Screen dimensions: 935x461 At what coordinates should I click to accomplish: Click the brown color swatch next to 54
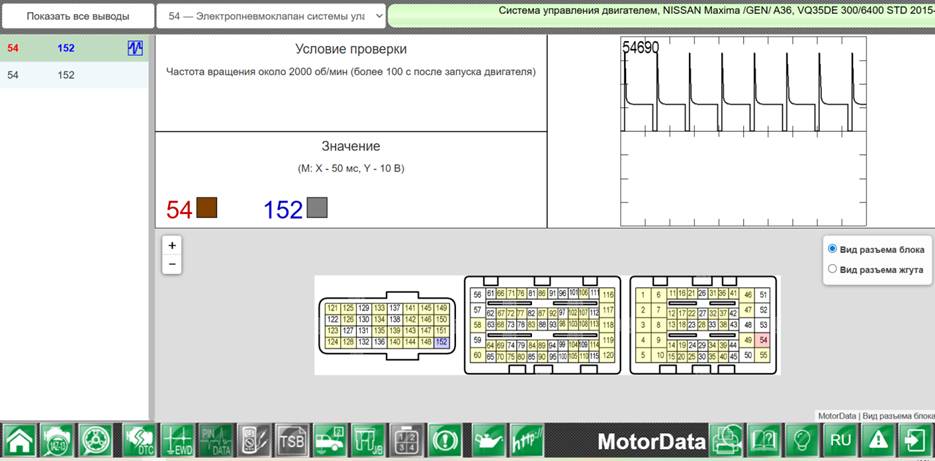206,208
